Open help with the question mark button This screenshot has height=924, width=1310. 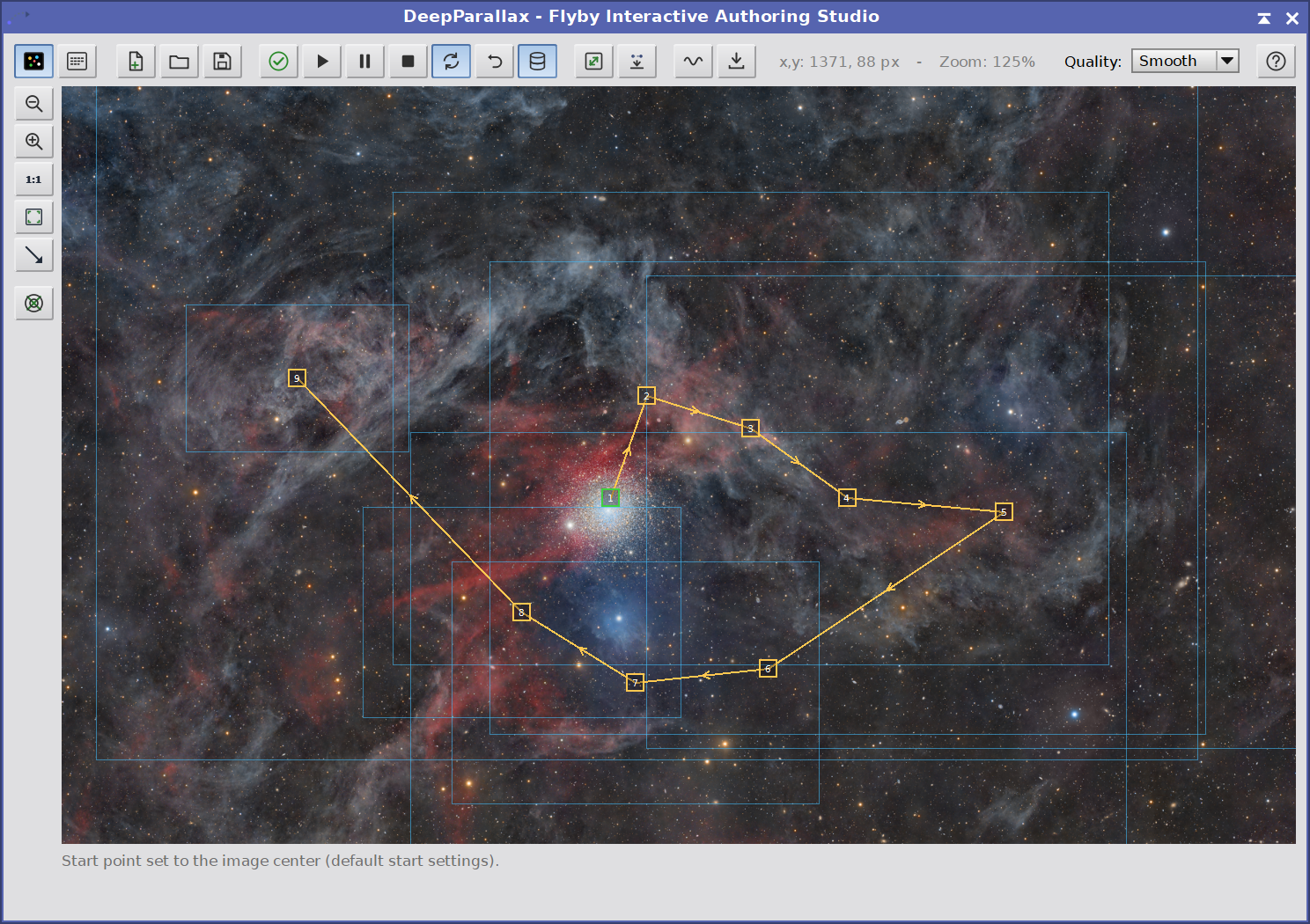(1276, 62)
